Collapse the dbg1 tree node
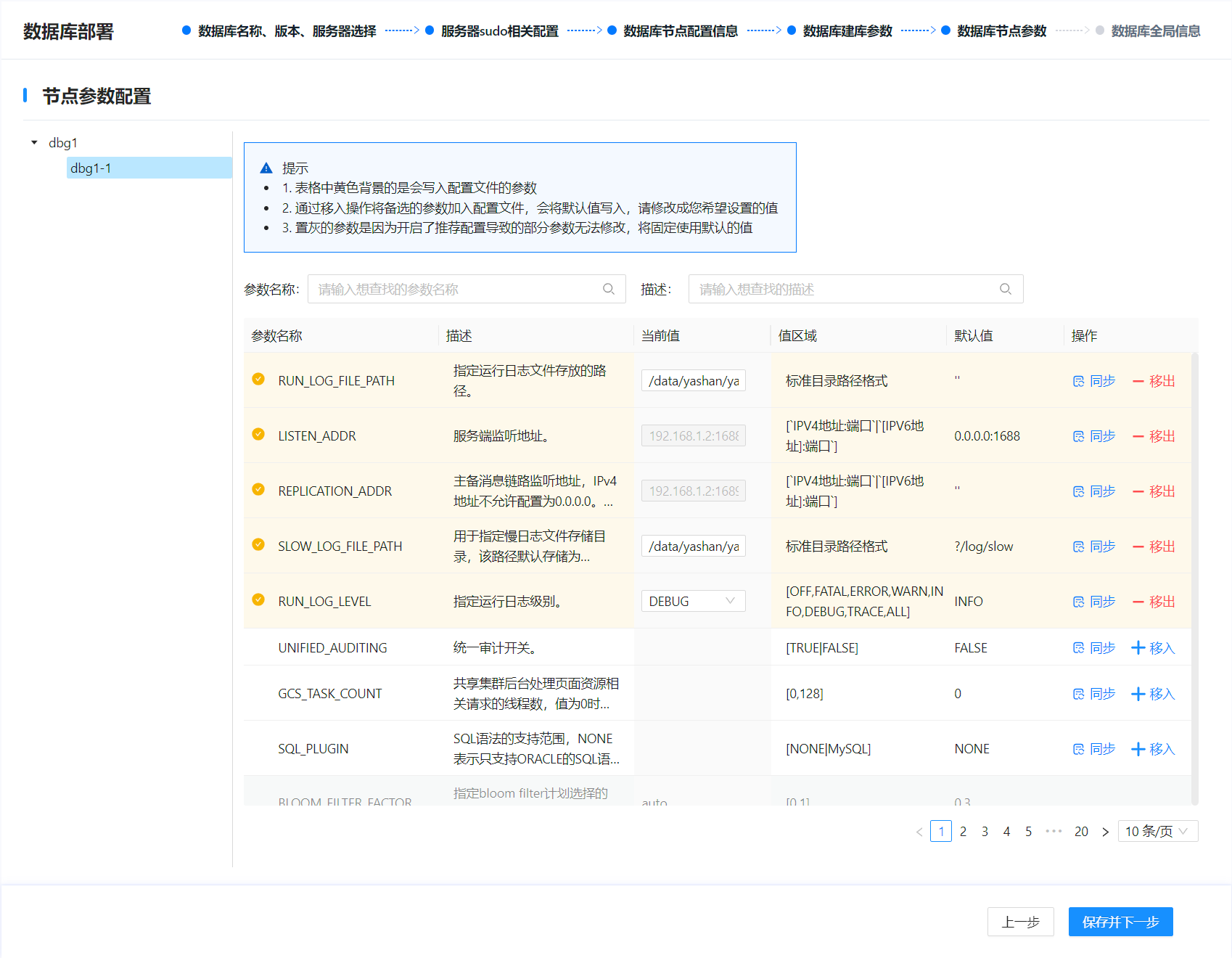Viewport: 1232px width, 958px height. pyautogui.click(x=34, y=143)
